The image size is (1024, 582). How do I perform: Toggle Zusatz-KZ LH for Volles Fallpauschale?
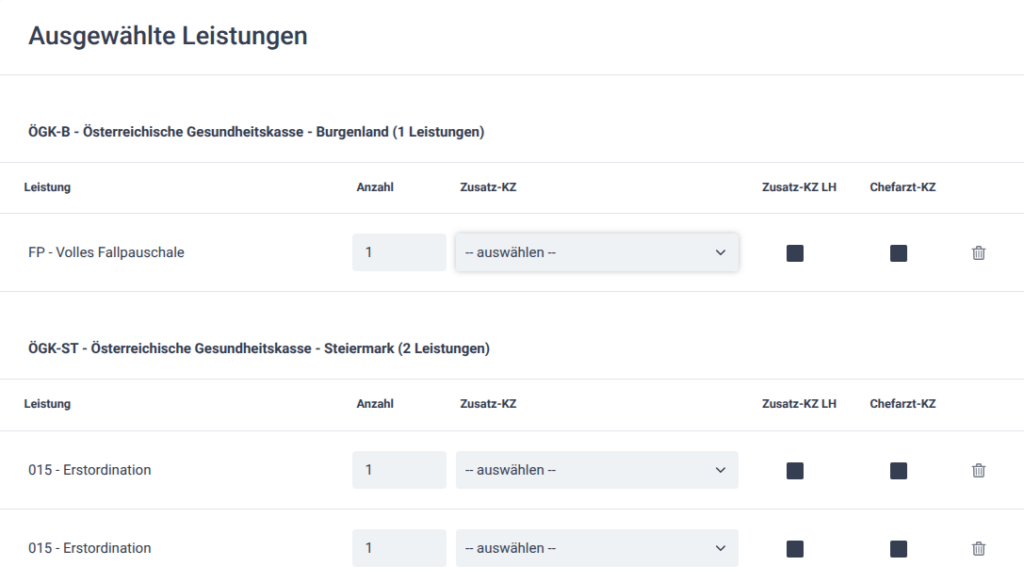coord(795,253)
